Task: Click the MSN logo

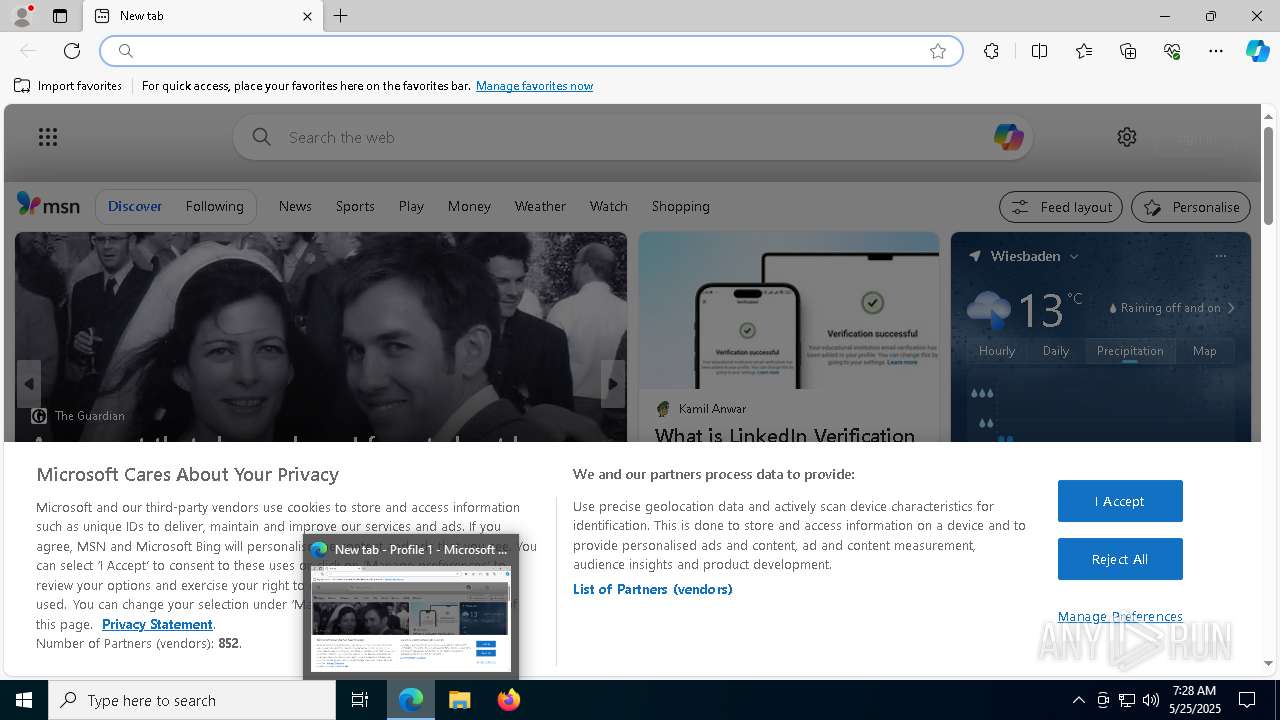Action: tap(48, 205)
